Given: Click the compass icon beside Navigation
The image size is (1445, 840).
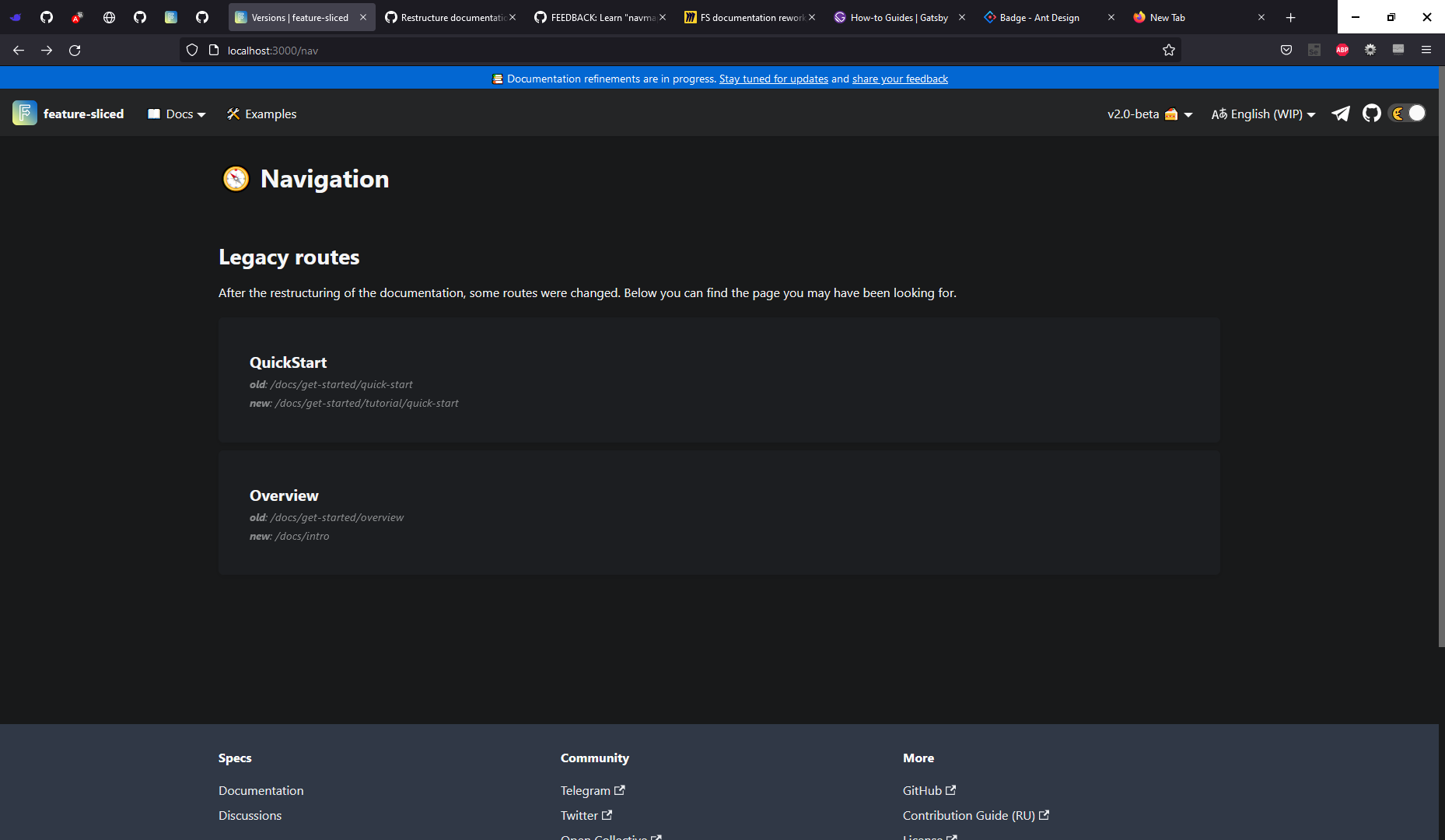Looking at the screenshot, I should [236, 179].
